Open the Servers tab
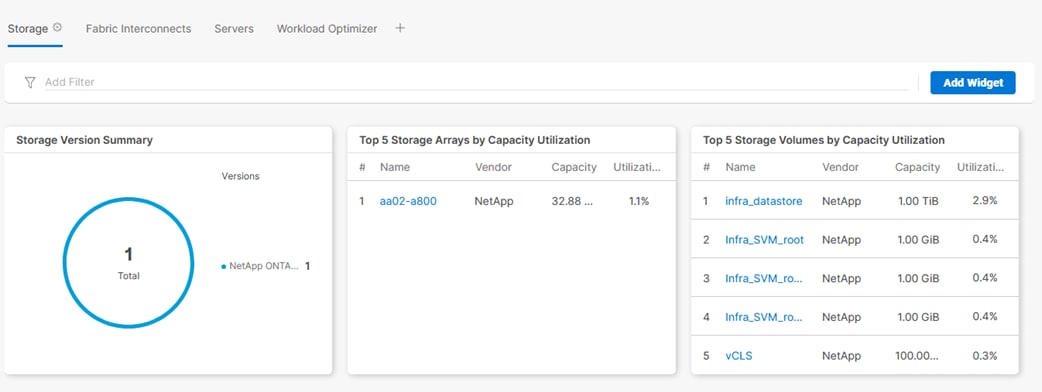This screenshot has height=392, width=1042. (234, 29)
